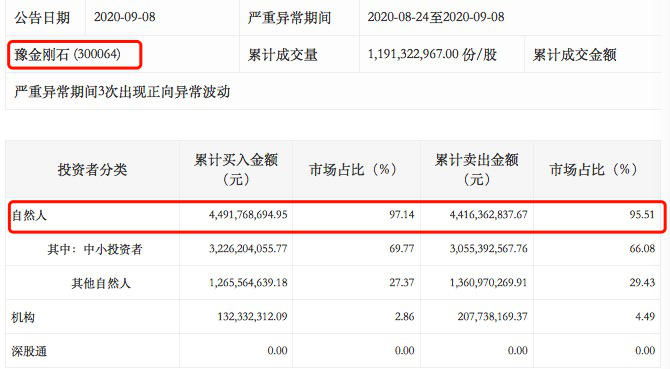Click the 投资者分类 column header
This screenshot has height=369, width=670.
92,170
